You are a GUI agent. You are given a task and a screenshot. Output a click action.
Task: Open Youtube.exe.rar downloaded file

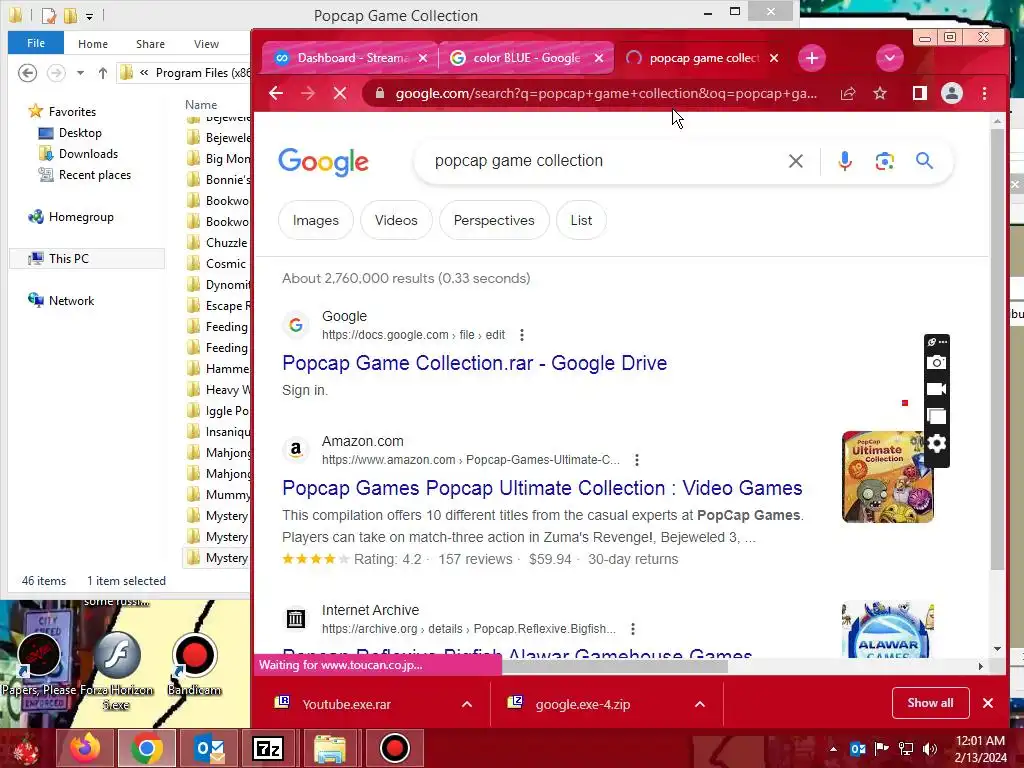tap(346, 705)
